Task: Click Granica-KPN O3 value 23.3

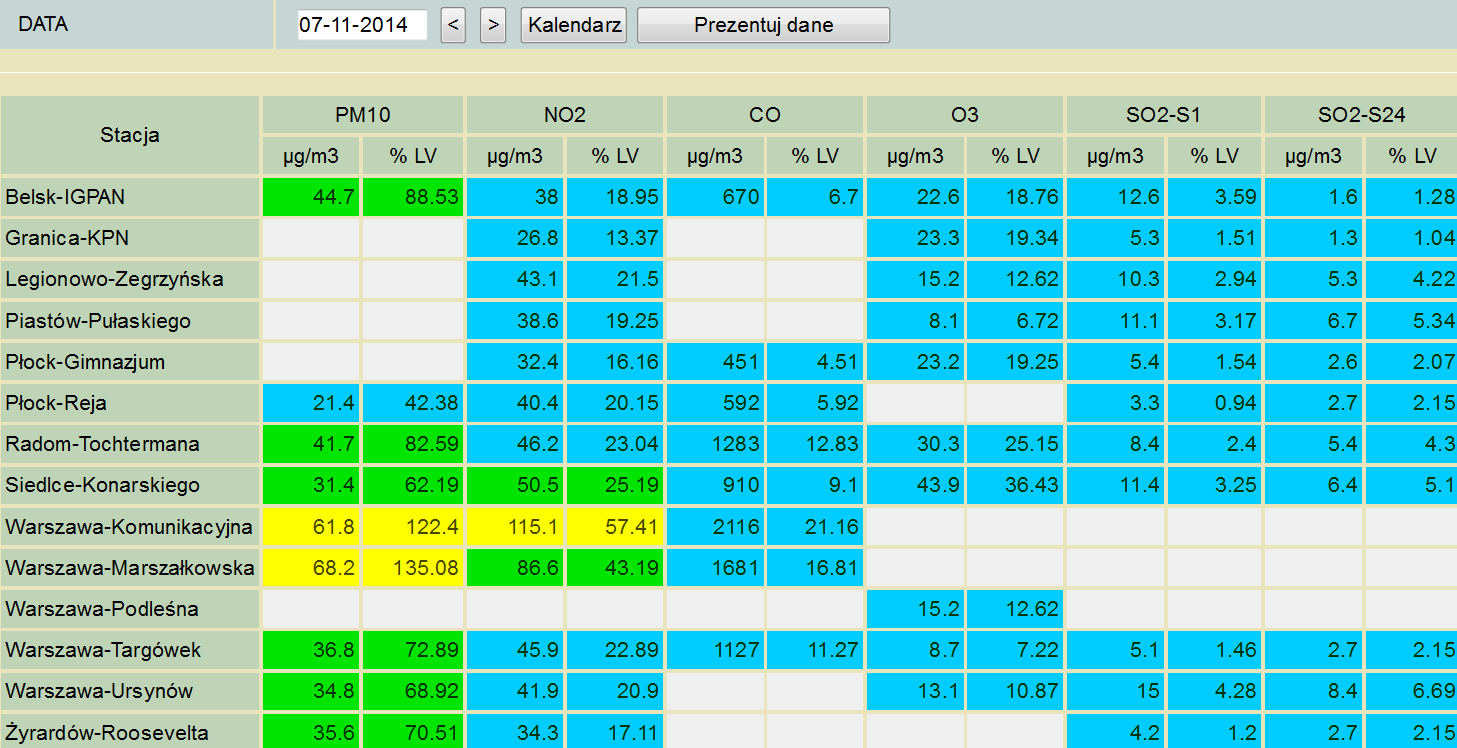Action: [915, 238]
